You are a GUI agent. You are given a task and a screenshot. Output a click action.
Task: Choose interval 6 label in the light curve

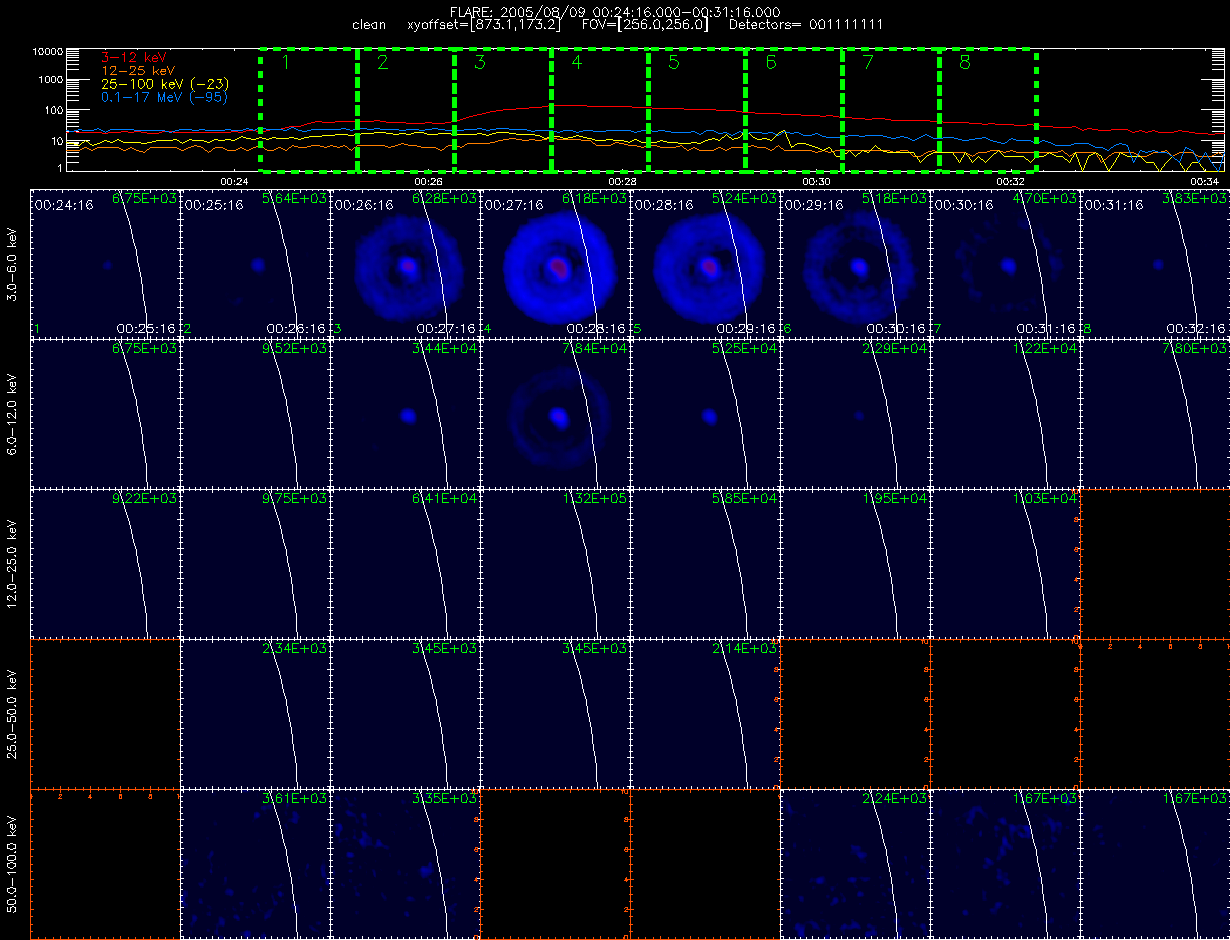[770, 63]
